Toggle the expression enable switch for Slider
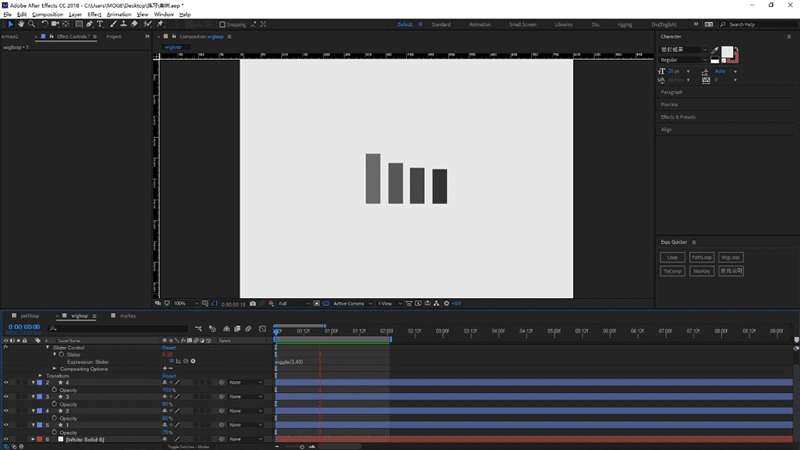The height and width of the screenshot is (450, 800). (x=172, y=361)
